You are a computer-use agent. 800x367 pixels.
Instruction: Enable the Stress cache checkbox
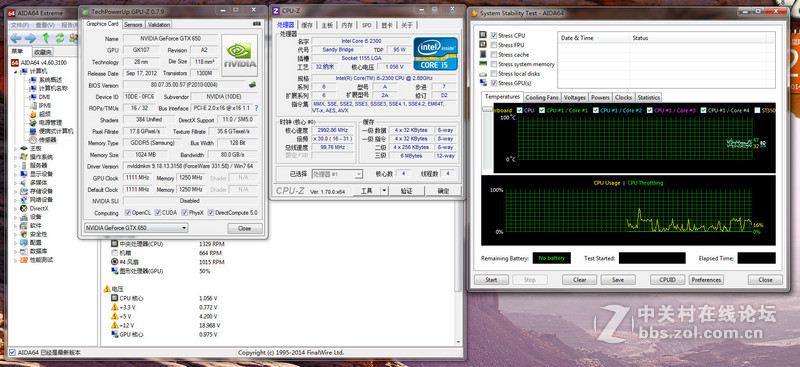coord(493,55)
